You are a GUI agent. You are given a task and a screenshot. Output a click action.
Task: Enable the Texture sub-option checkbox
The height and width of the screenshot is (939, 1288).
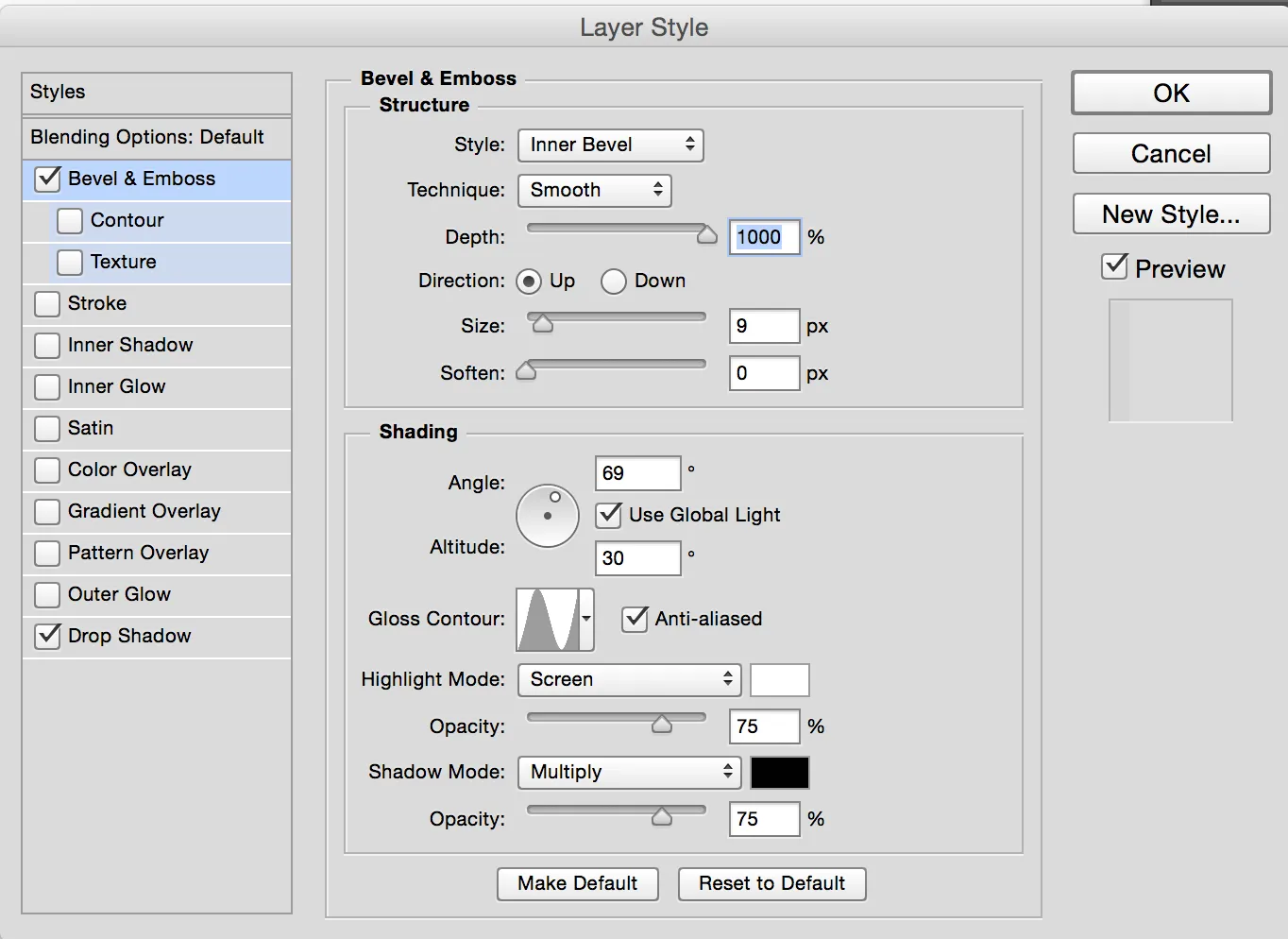point(70,263)
